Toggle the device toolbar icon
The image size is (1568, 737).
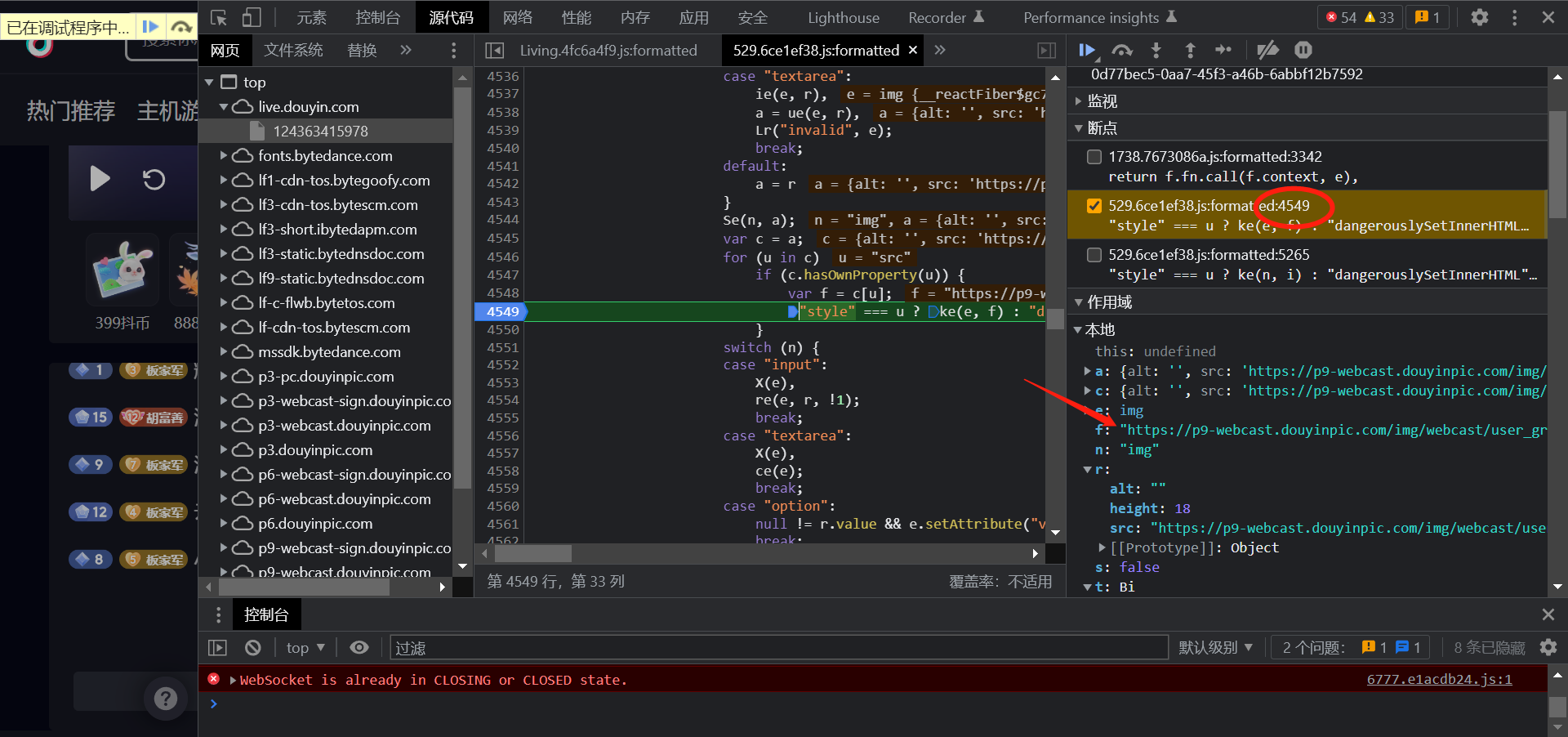(252, 17)
